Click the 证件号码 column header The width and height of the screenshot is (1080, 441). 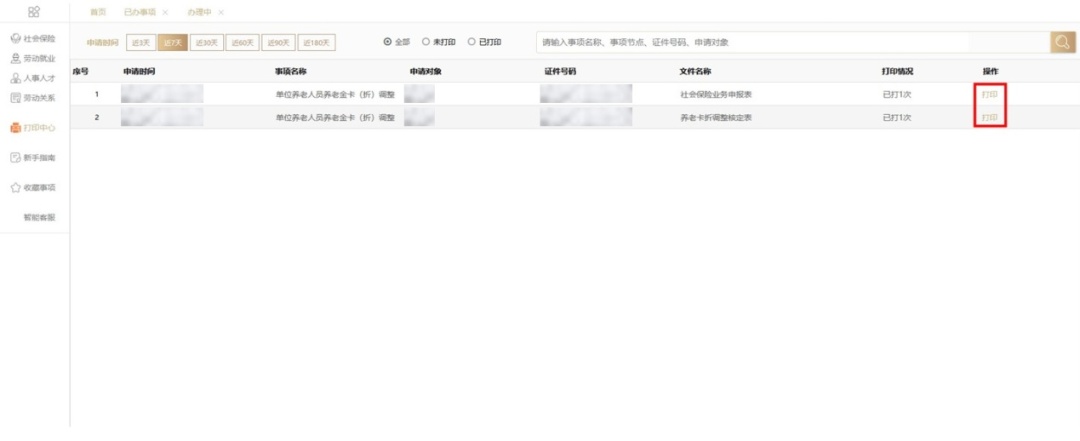[x=560, y=71]
